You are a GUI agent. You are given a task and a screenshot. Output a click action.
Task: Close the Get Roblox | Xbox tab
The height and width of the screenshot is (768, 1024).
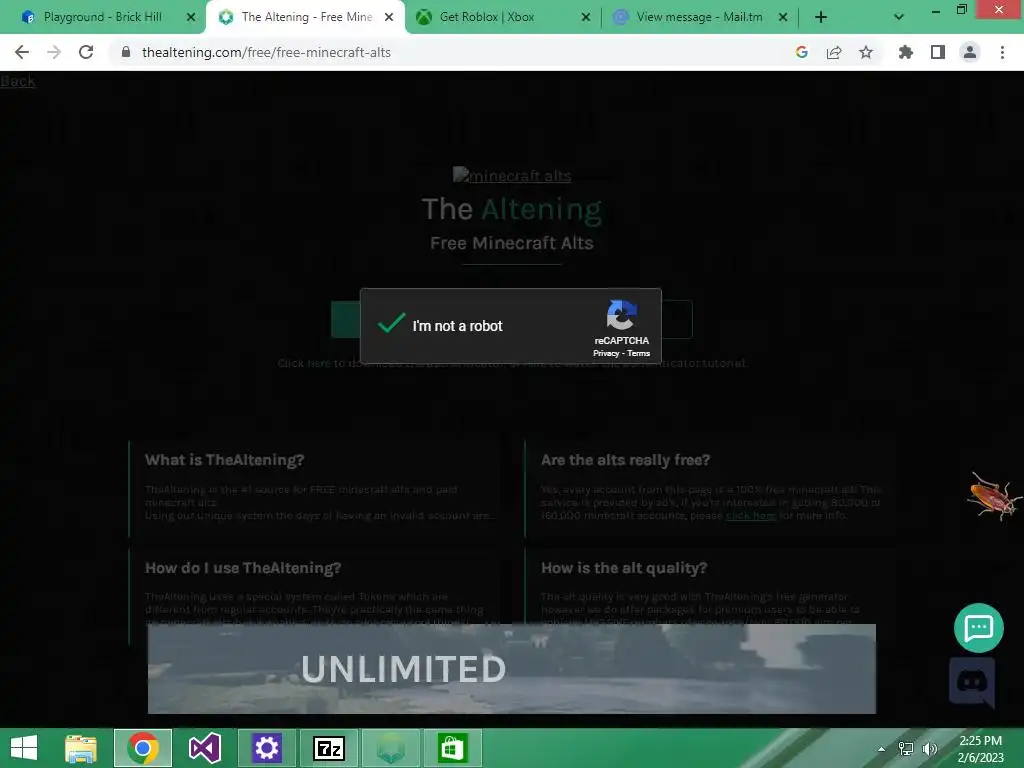pyautogui.click(x=586, y=17)
